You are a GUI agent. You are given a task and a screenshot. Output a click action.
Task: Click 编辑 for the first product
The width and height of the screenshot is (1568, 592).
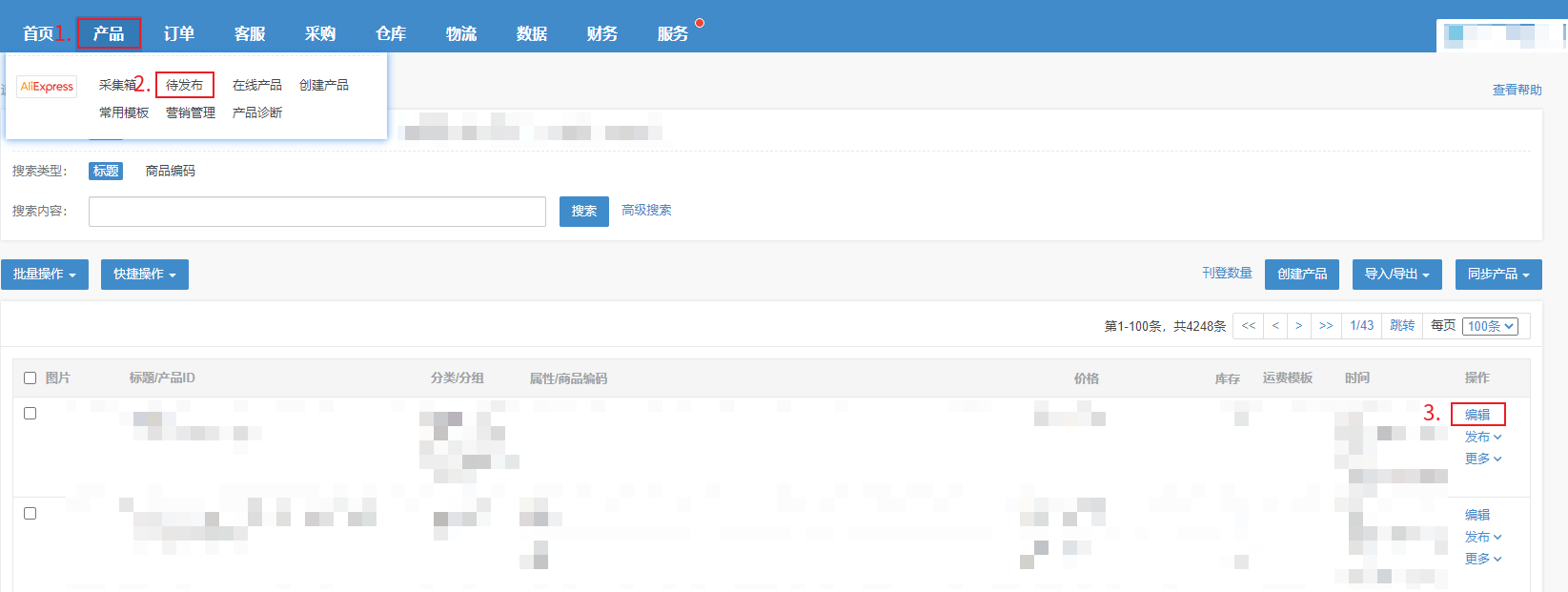[1477, 415]
